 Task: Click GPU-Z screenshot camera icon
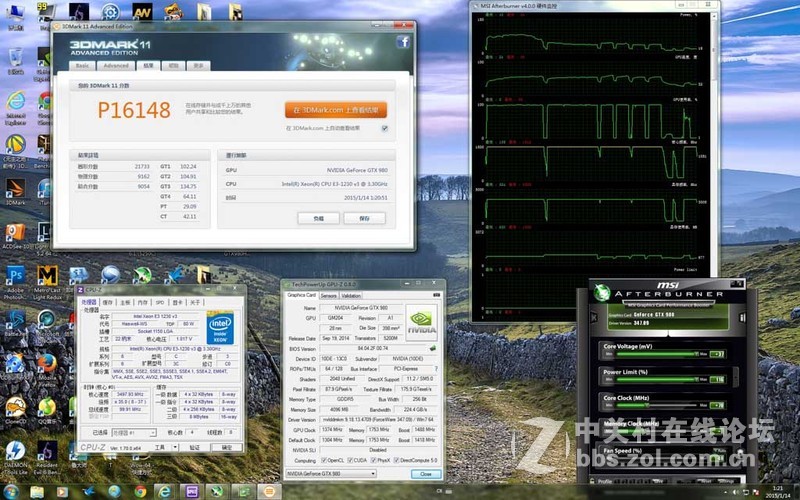pos(436,295)
